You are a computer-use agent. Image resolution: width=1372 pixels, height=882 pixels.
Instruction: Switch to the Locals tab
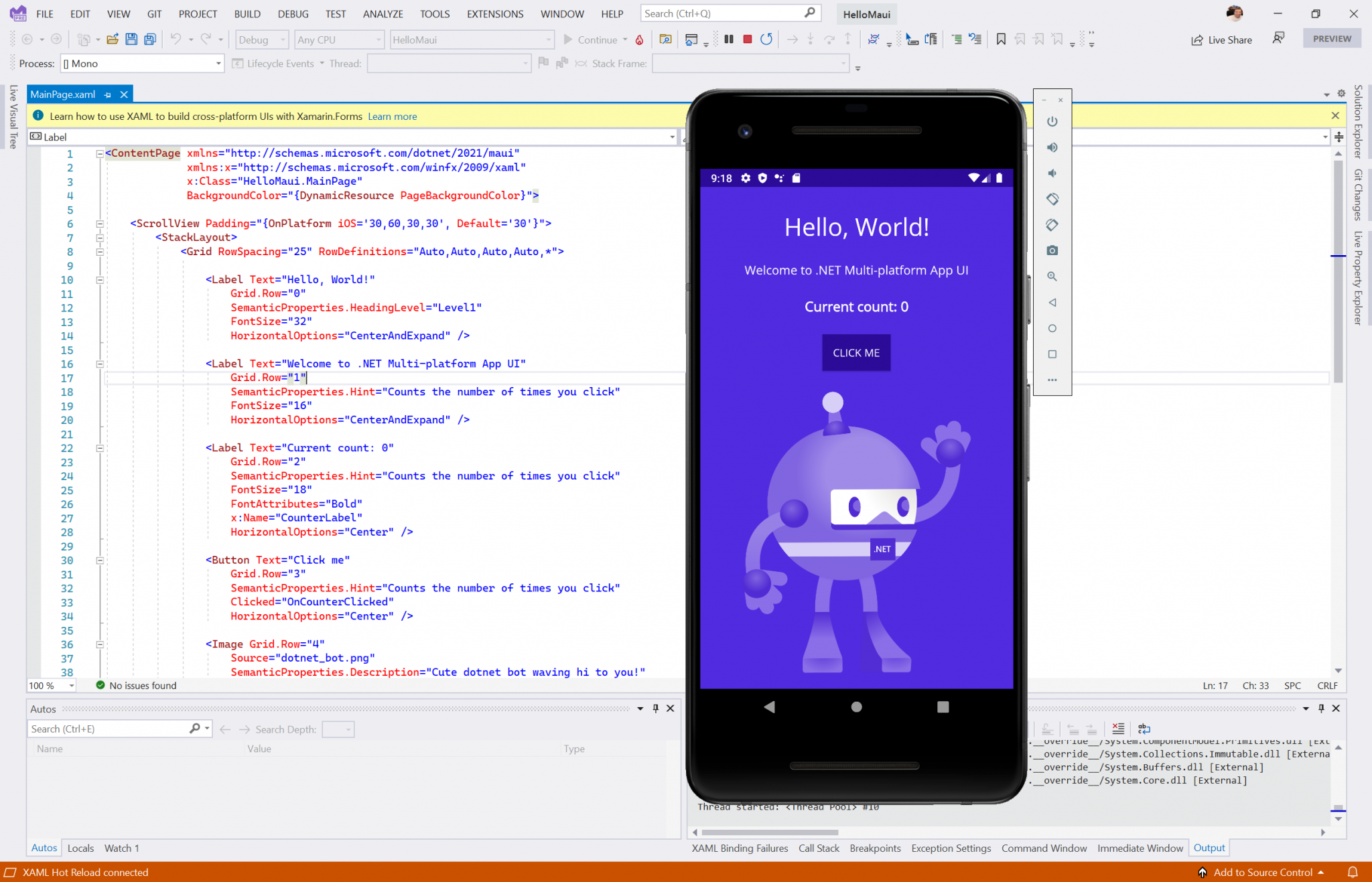tap(80, 848)
